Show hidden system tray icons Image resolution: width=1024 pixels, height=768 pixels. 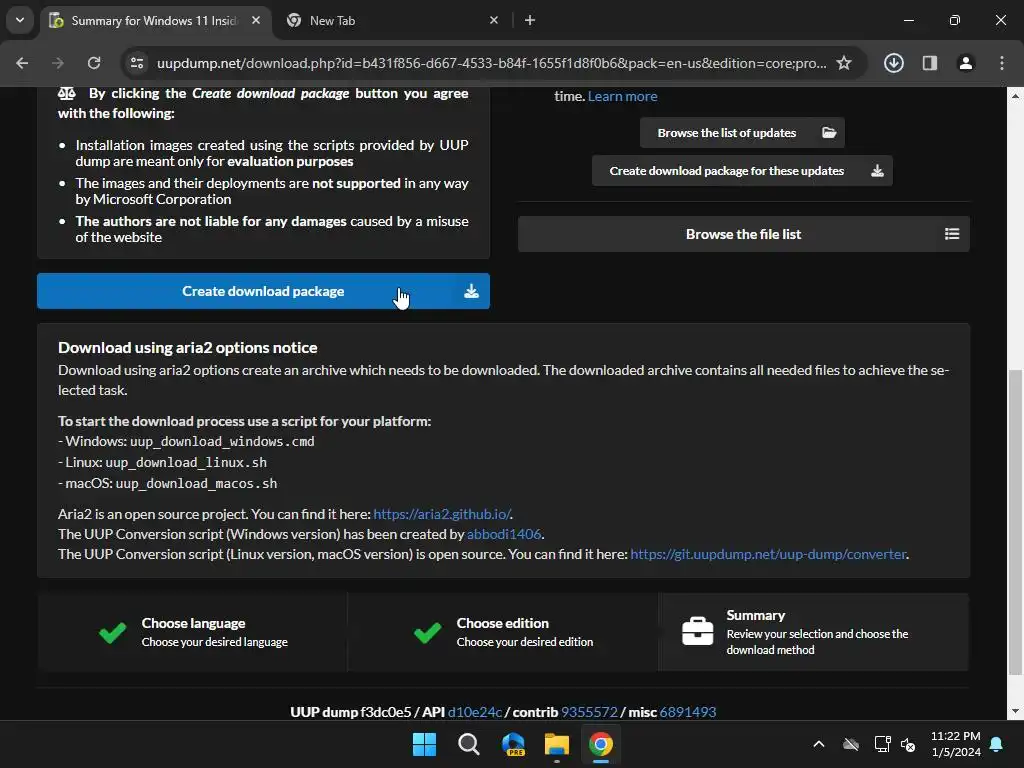[x=818, y=744]
